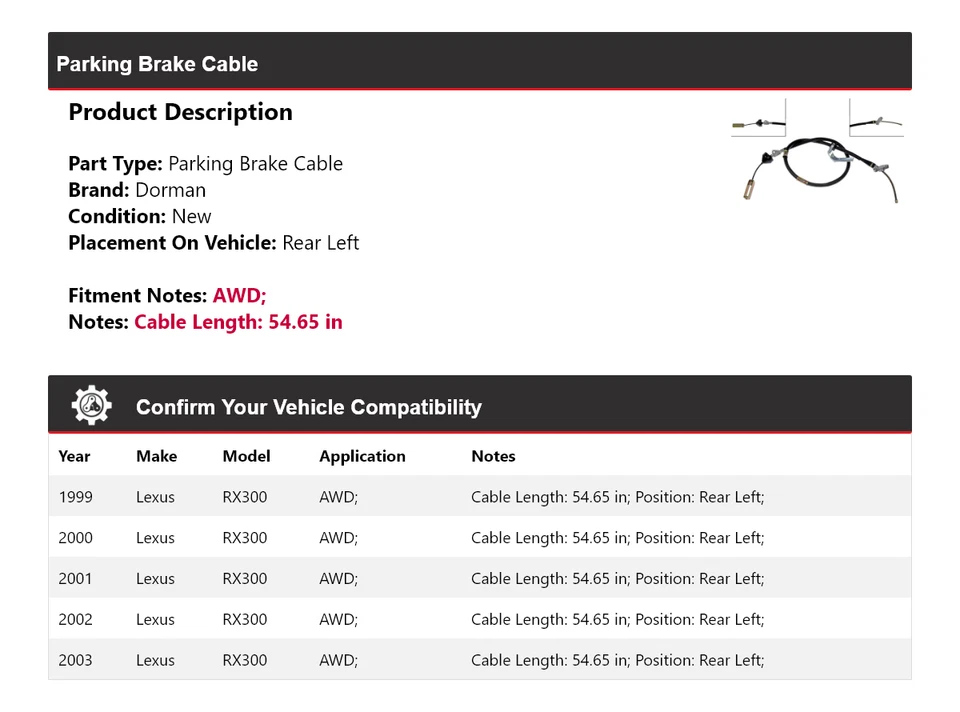
Task: Click the red Cable Length: 54.65 in note
Action: click(x=238, y=322)
